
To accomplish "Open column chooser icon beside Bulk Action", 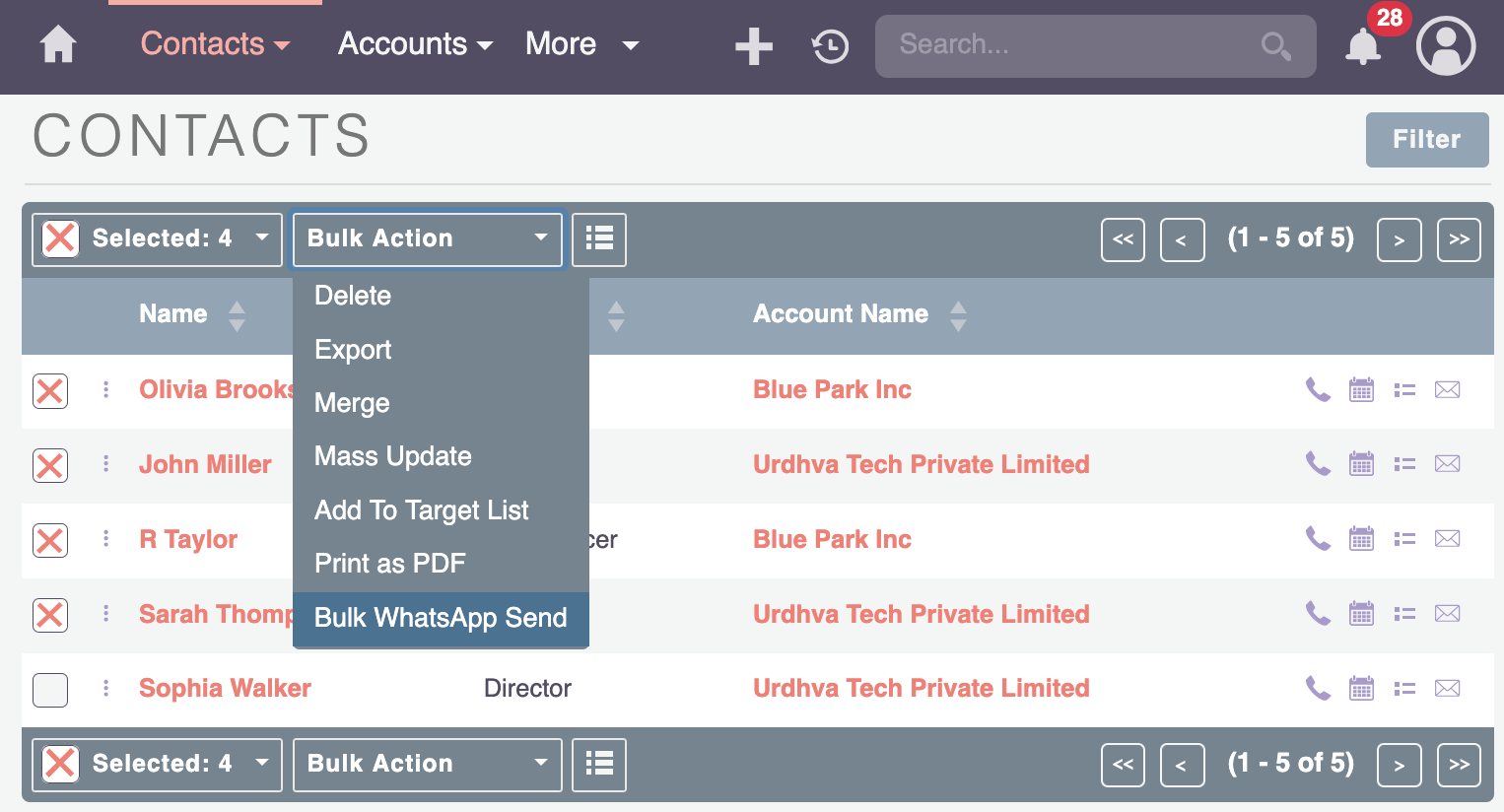I will coord(599,239).
